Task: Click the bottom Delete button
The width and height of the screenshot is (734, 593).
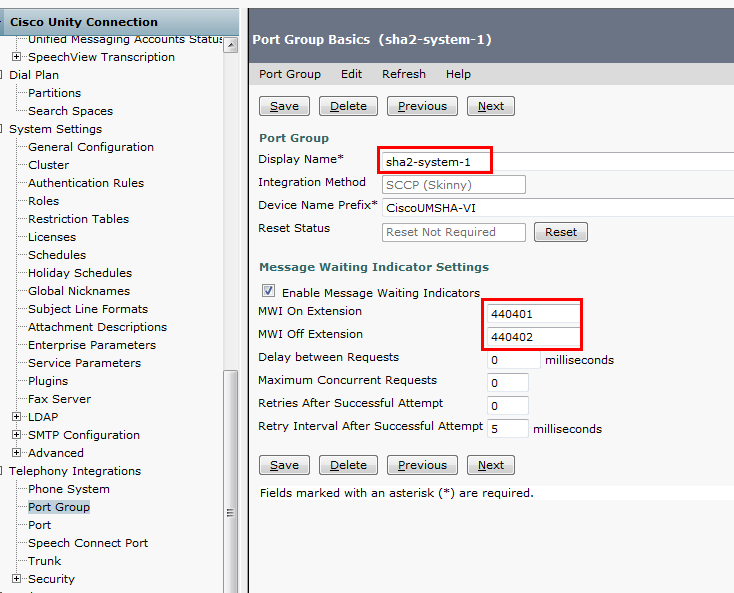Action: click(x=348, y=465)
